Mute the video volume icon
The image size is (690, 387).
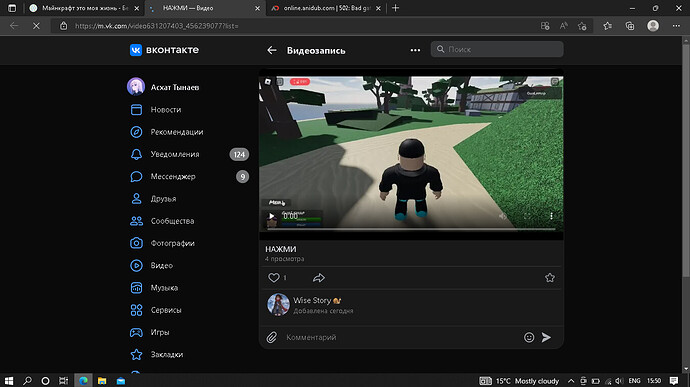click(x=503, y=216)
